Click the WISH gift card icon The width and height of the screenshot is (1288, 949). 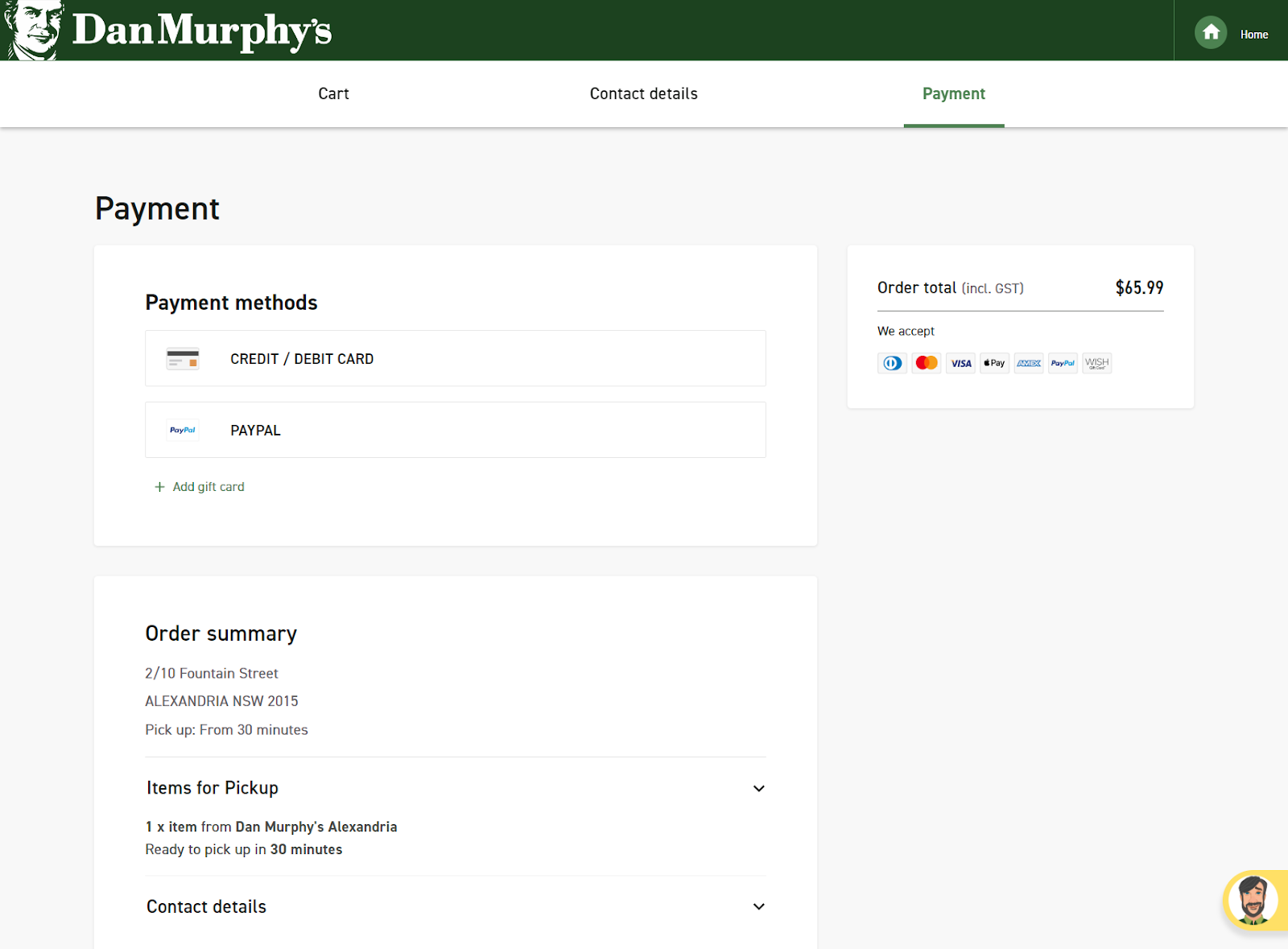pos(1096,363)
